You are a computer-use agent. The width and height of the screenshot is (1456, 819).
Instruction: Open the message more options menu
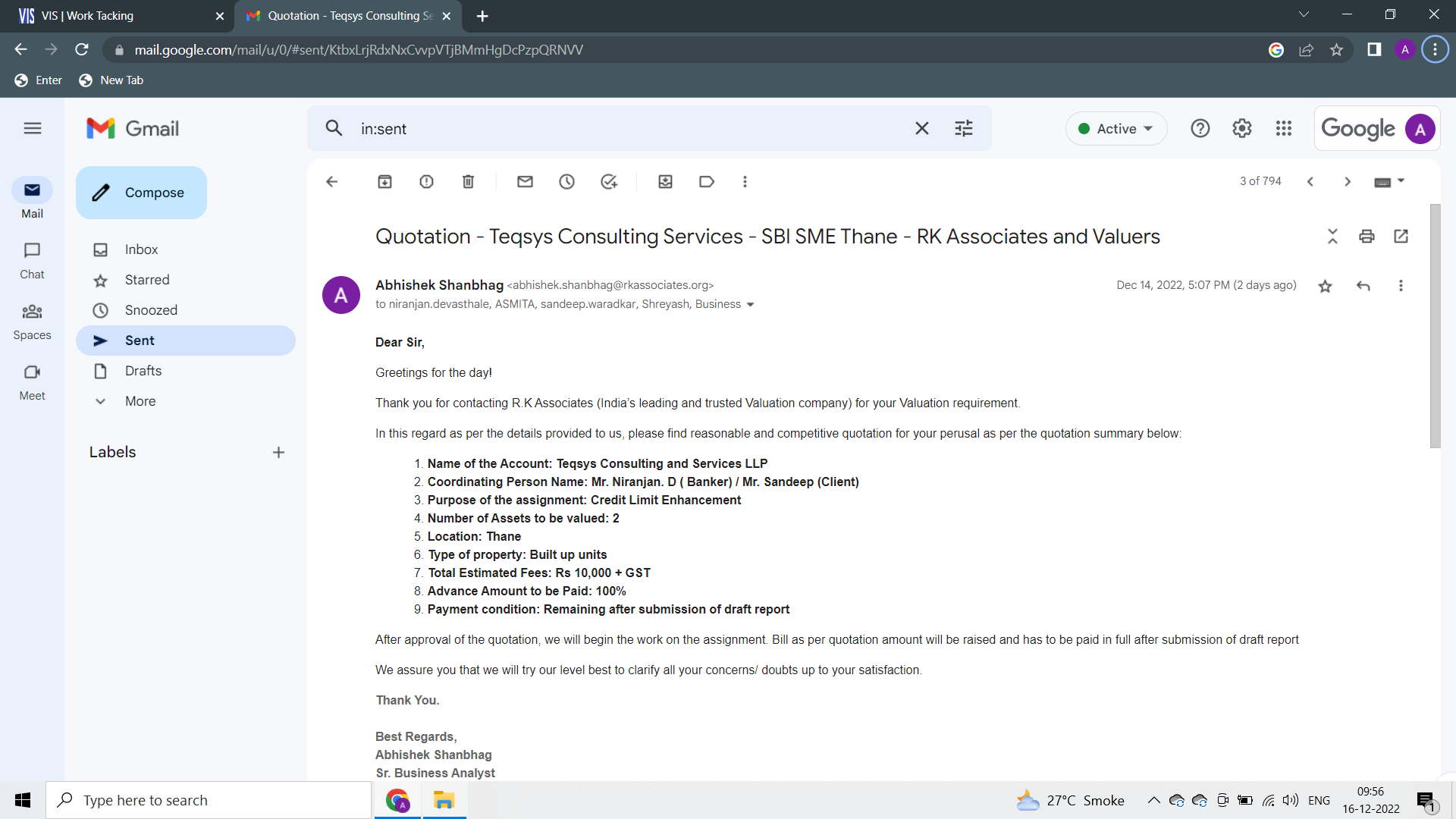[1401, 286]
